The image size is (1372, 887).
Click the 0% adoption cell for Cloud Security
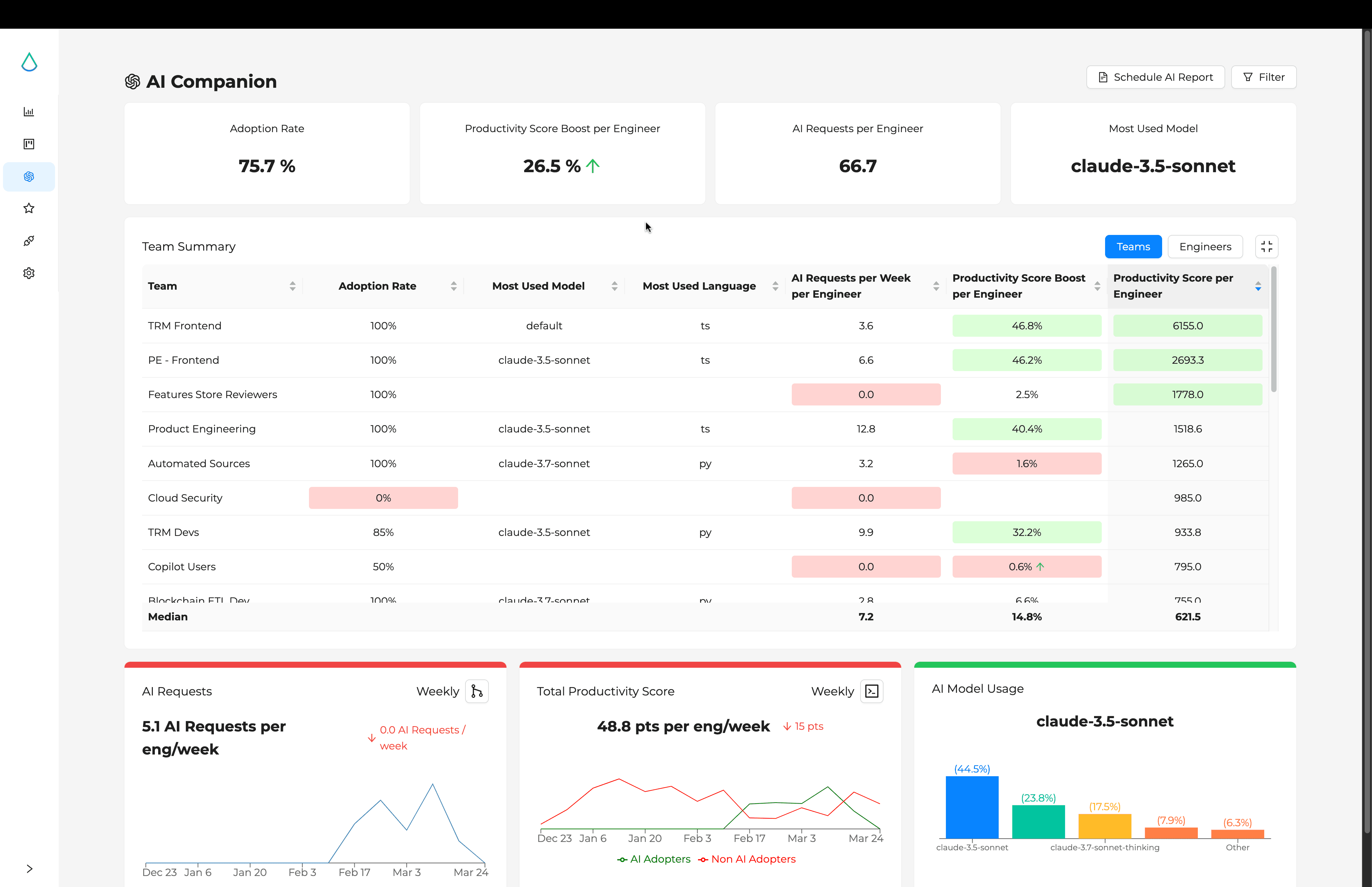(x=383, y=498)
